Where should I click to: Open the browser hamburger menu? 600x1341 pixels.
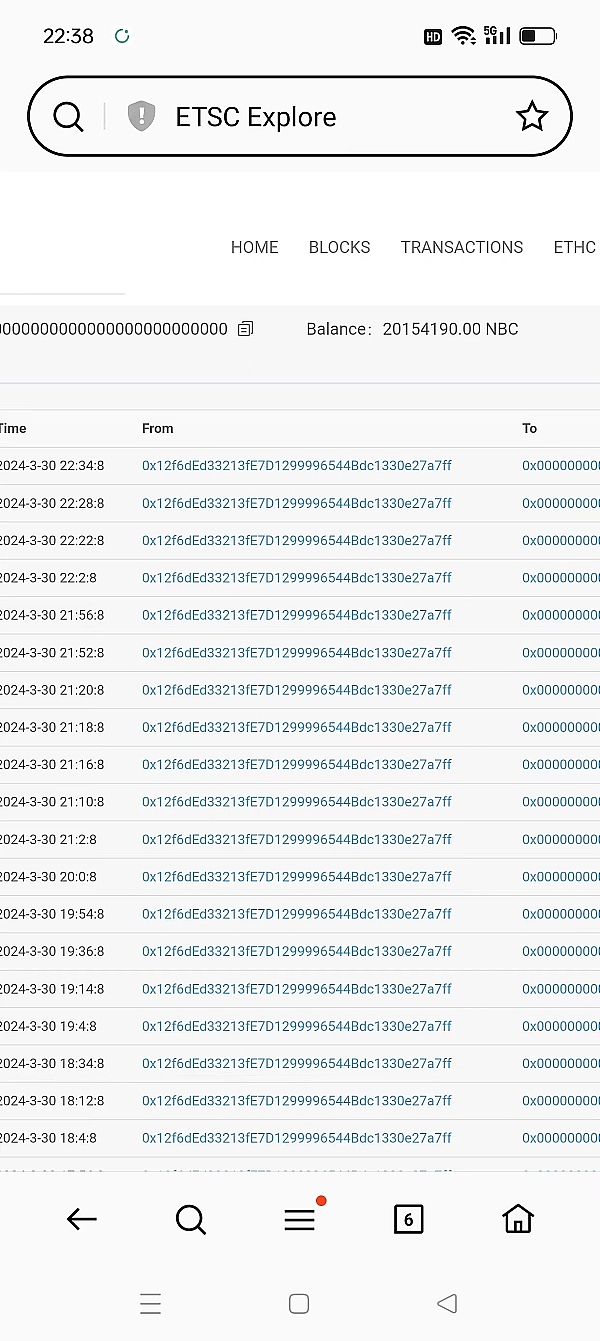299,1219
